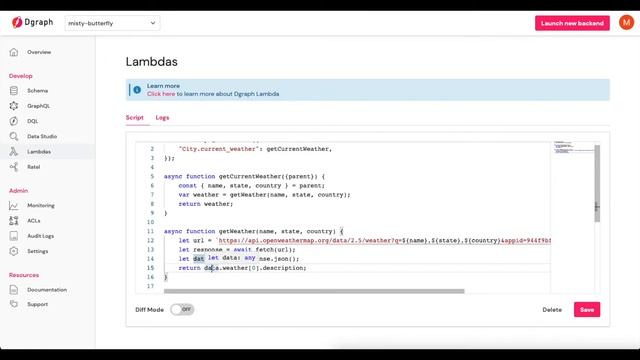The height and width of the screenshot is (360, 640).
Task: Open Data Studio in sidebar
Action: [42, 136]
